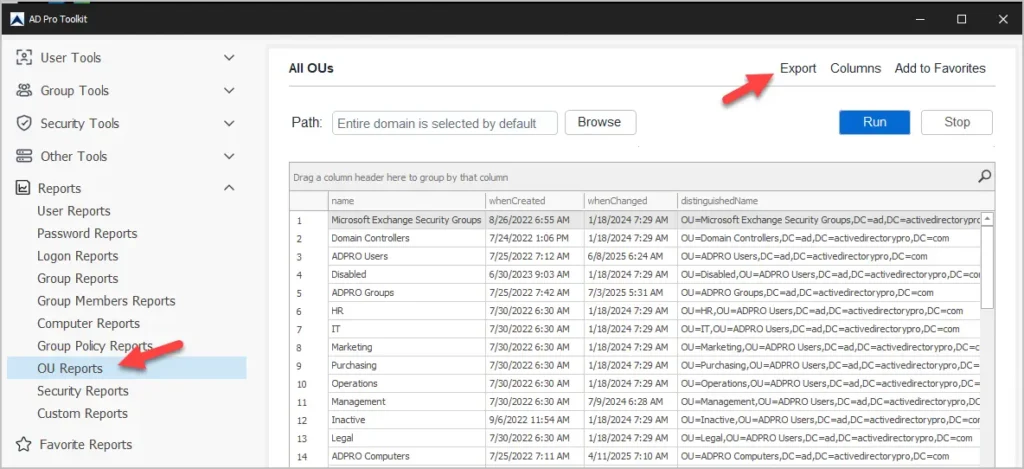This screenshot has width=1024, height=469.
Task: Click Export at the top right
Action: click(798, 68)
